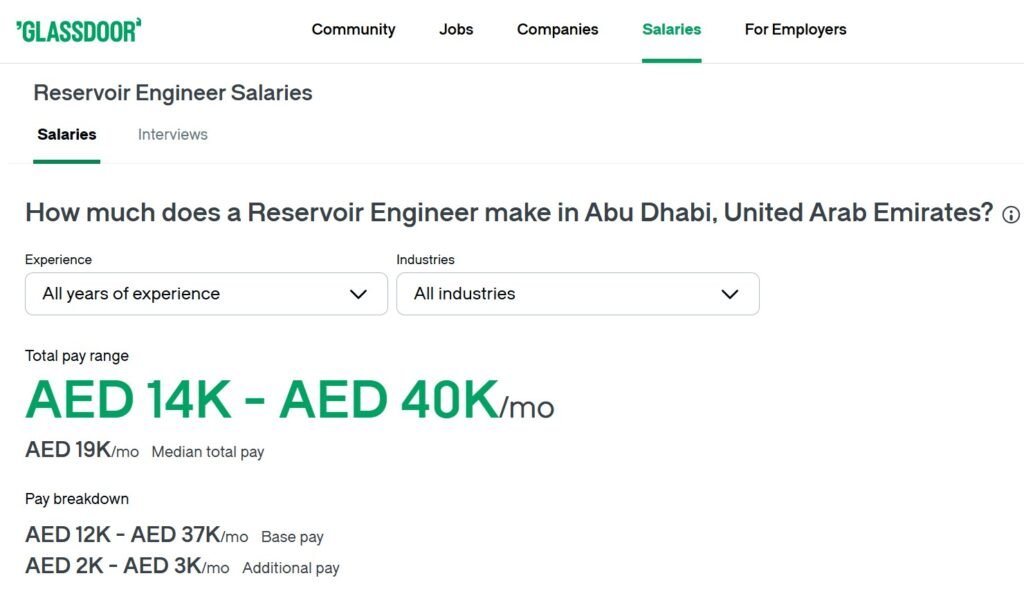Click the Reservoir Engineer Salaries heading
The height and width of the screenshot is (596, 1024).
pyautogui.click(x=173, y=93)
